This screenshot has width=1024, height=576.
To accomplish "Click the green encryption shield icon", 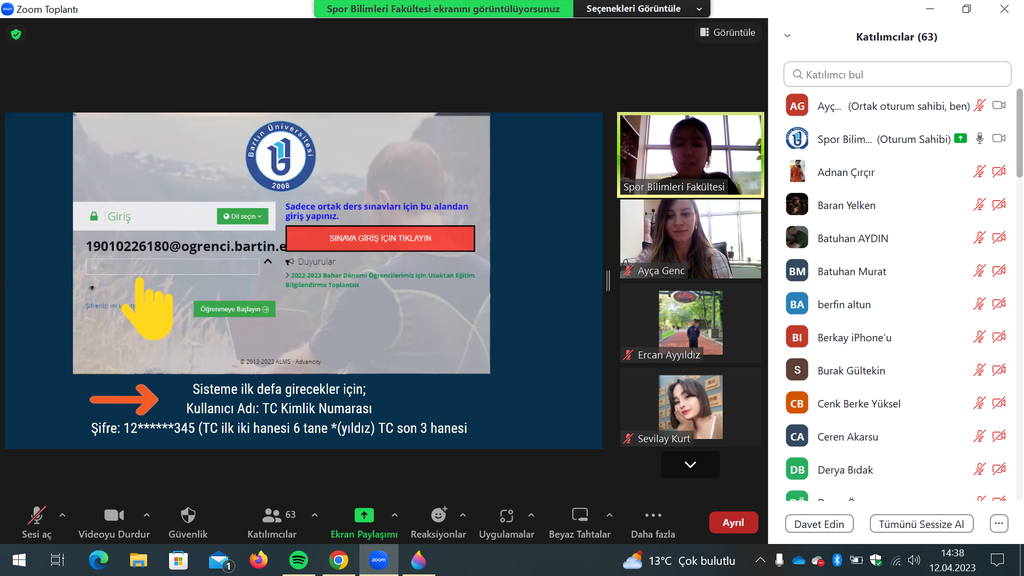I will [15, 34].
